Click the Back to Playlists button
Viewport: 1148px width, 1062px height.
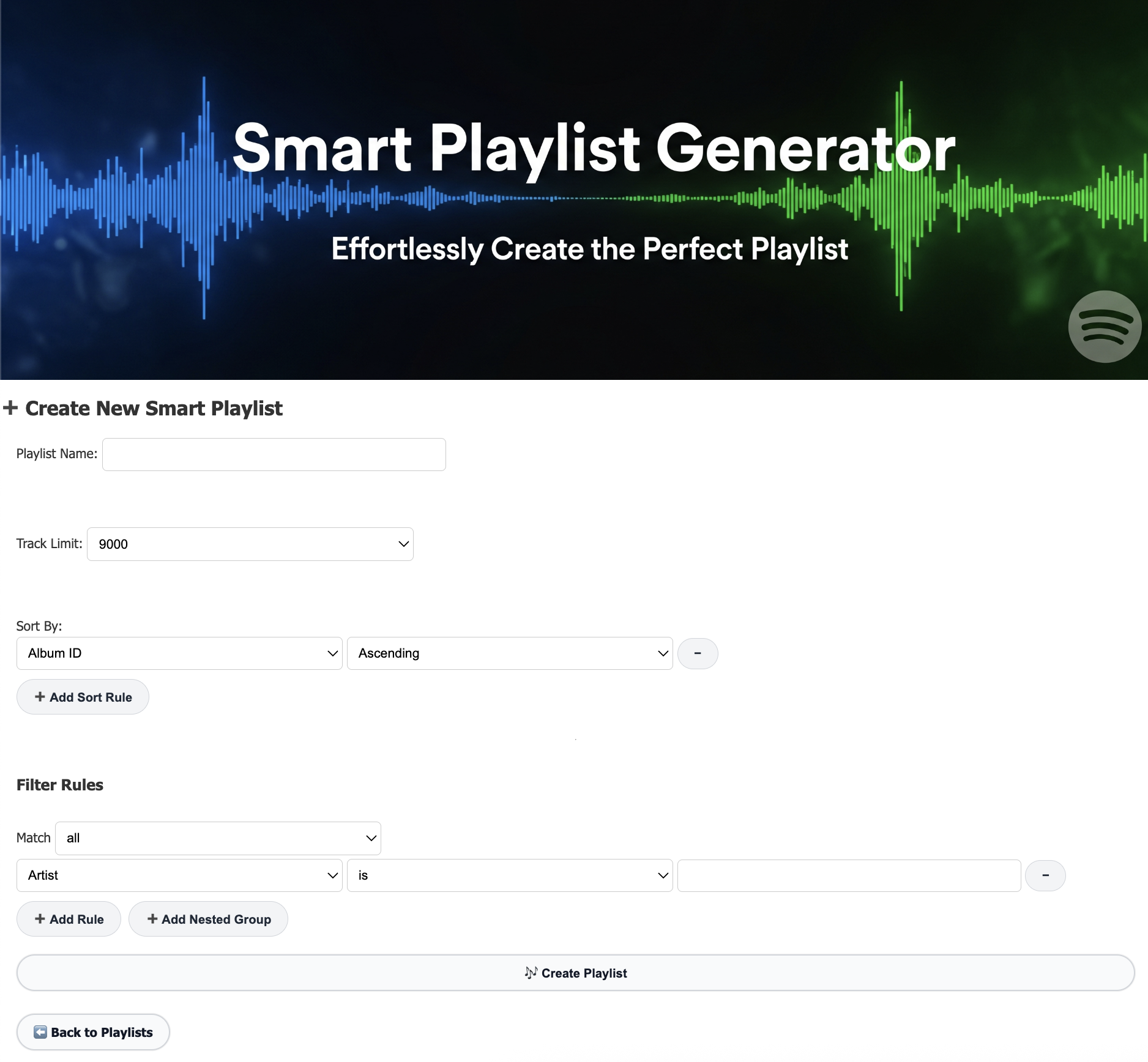click(92, 1031)
